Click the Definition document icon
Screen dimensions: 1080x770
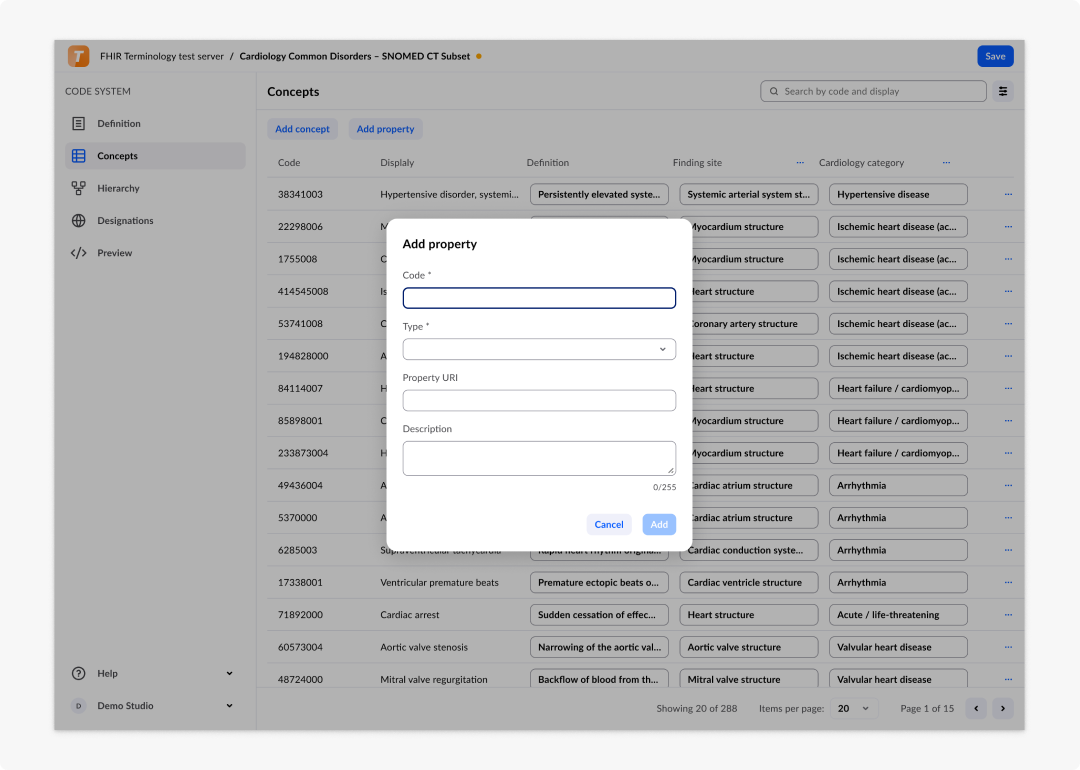79,123
